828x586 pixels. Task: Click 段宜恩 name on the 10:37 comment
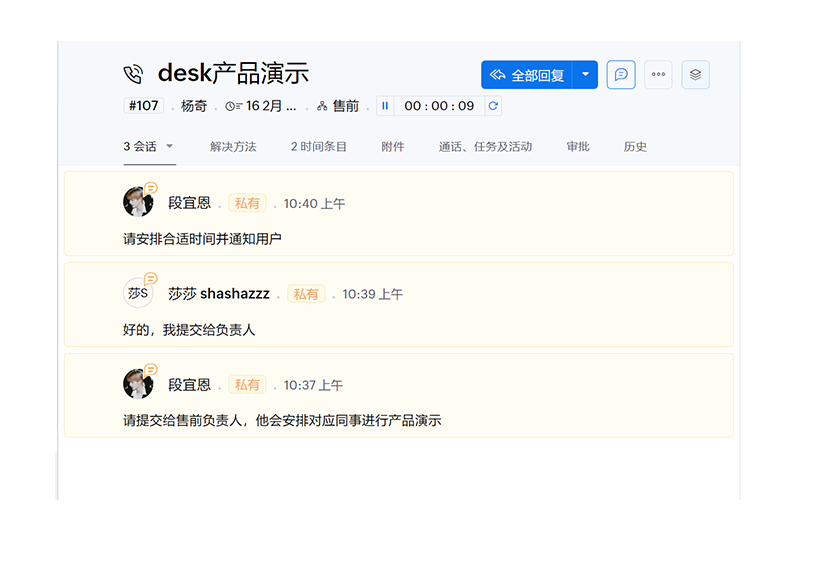190,385
